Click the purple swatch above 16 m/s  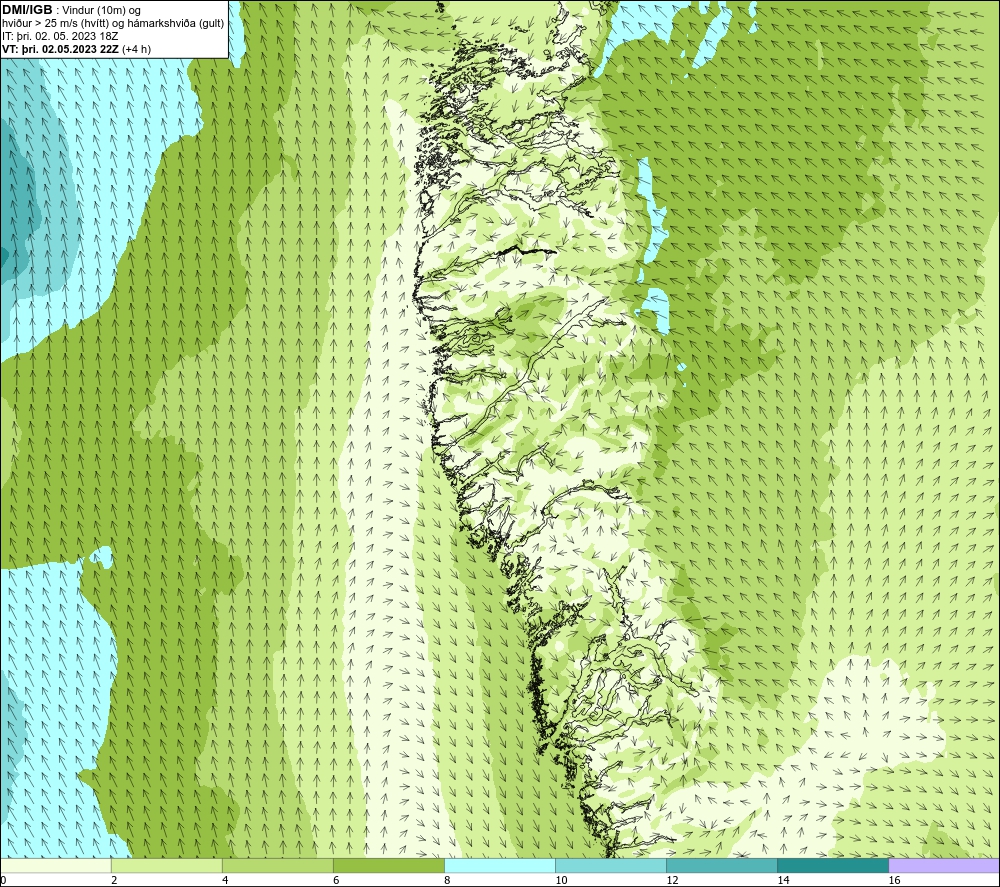pos(944,866)
